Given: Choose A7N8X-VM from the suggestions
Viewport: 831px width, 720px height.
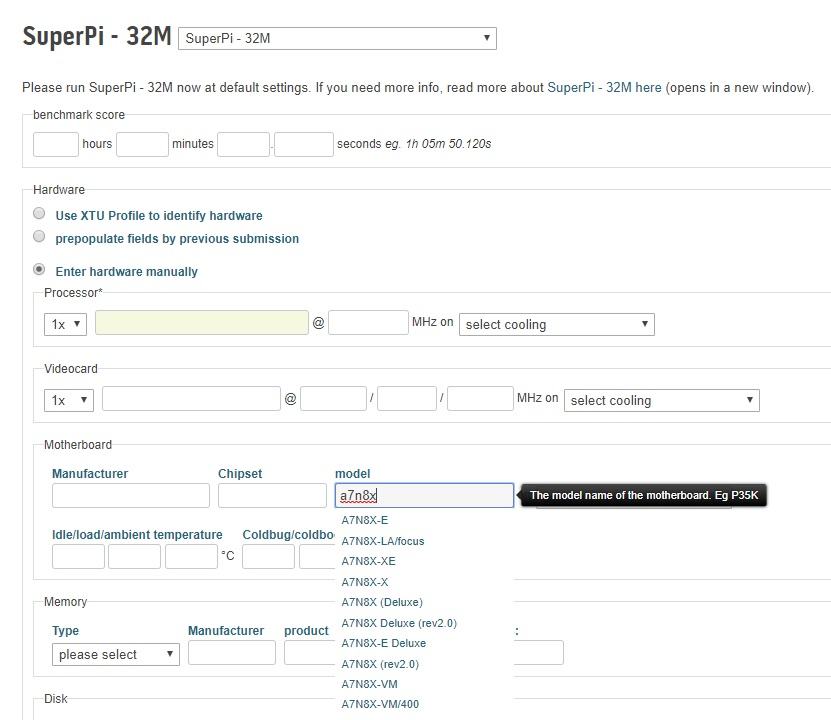Looking at the screenshot, I should pos(369,684).
